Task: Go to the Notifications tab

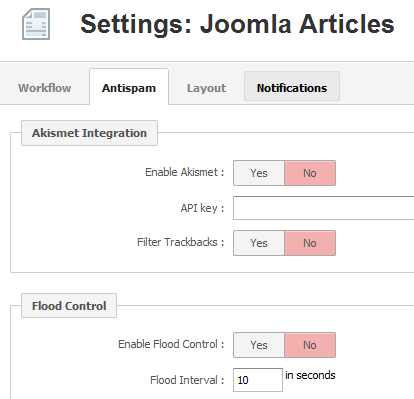Action: [292, 86]
